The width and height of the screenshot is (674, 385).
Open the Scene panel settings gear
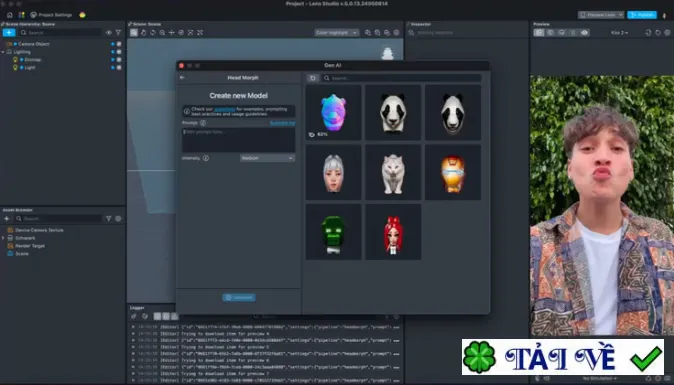[x=396, y=33]
